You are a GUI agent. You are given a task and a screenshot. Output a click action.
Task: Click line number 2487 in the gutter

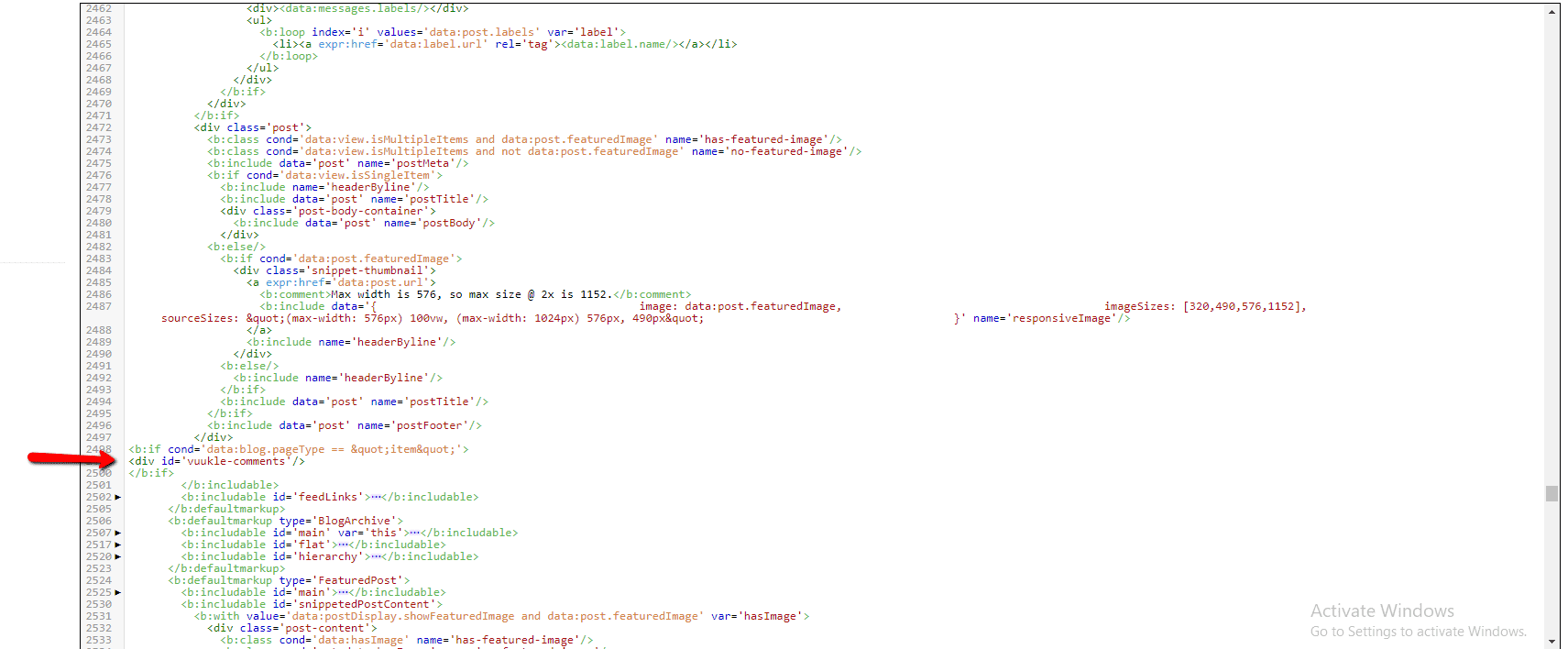tap(99, 307)
